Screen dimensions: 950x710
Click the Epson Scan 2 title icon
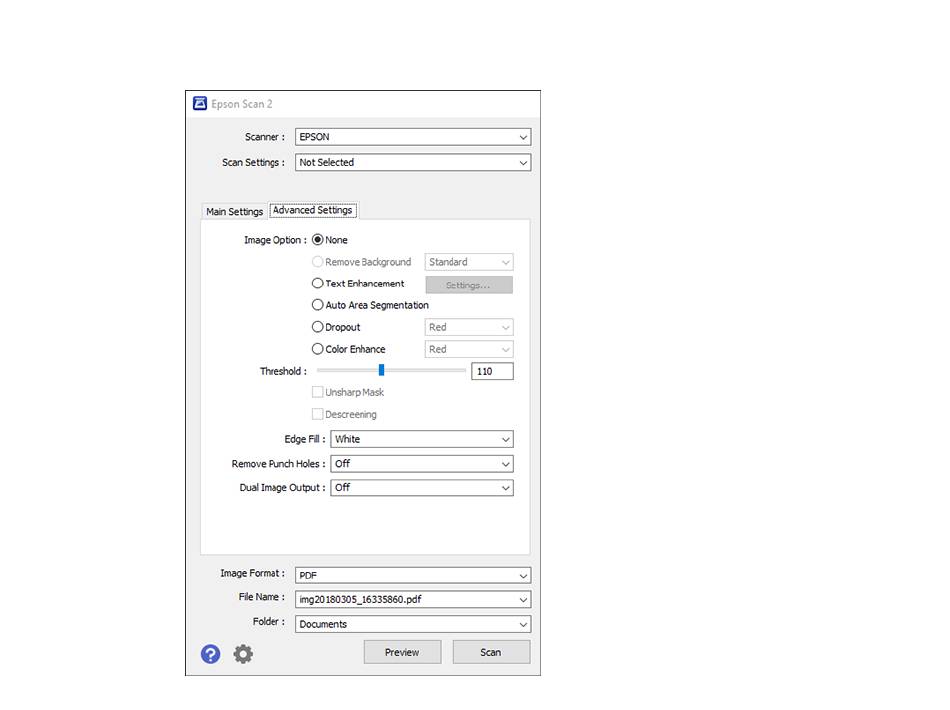click(x=200, y=104)
